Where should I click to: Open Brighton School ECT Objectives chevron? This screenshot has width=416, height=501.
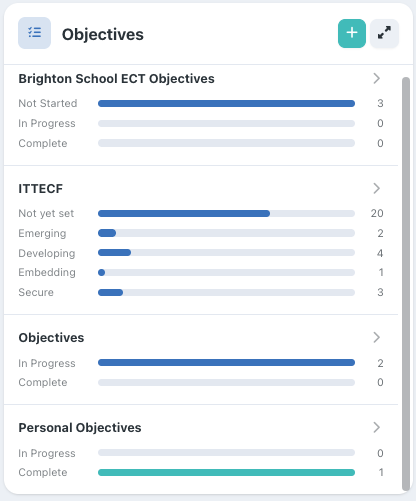click(377, 78)
